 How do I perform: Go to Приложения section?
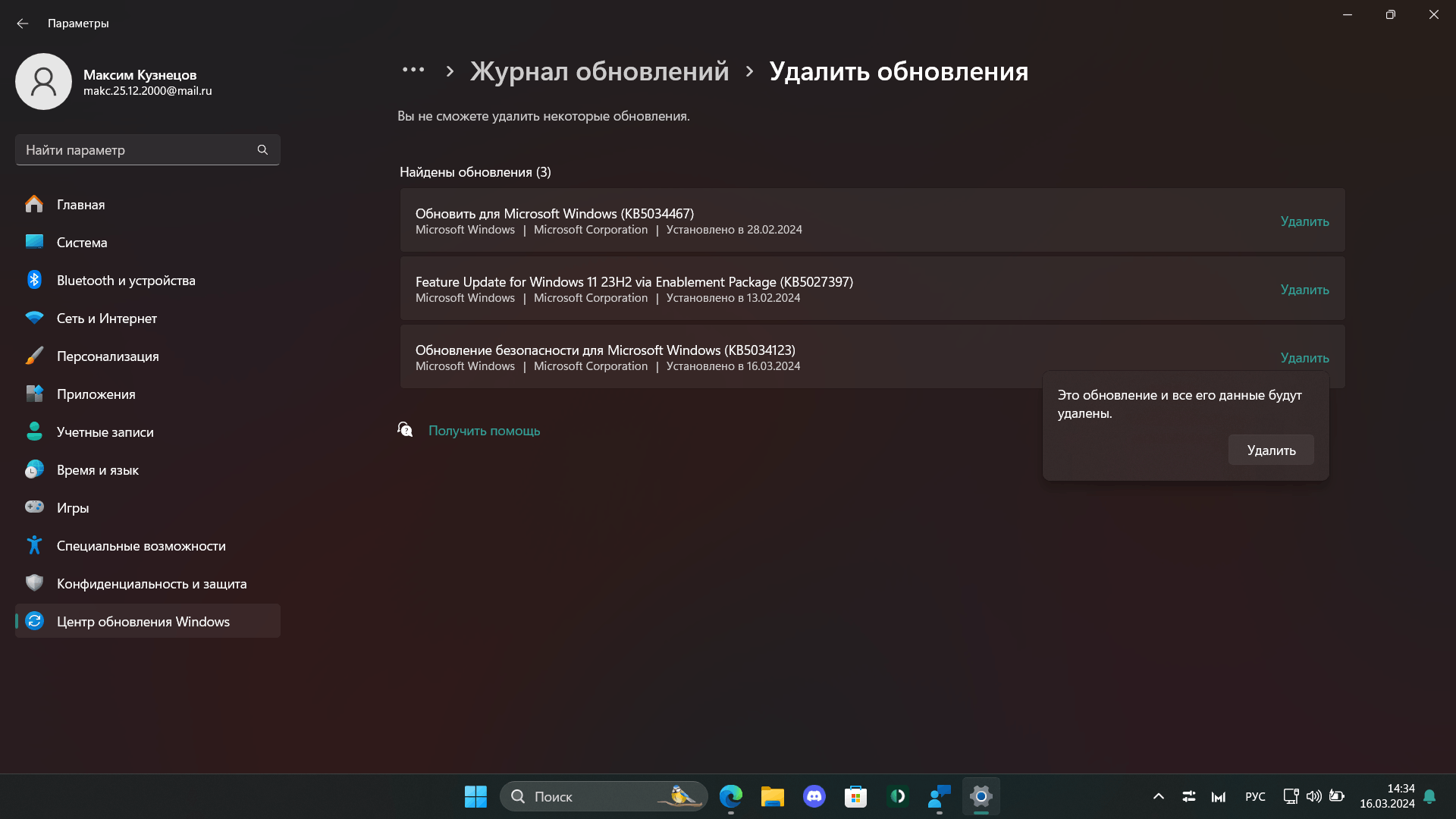(x=148, y=394)
